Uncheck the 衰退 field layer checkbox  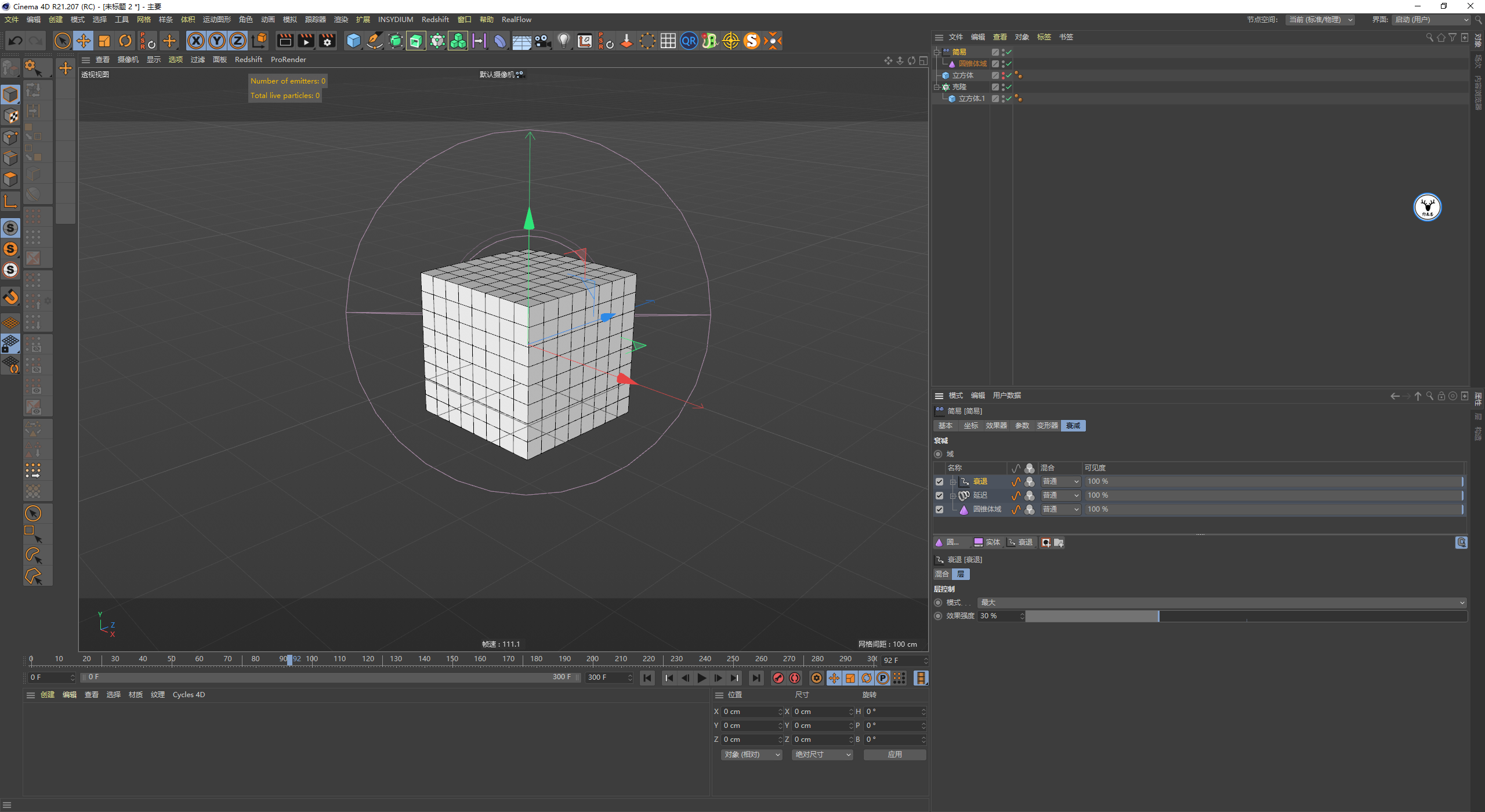click(939, 481)
